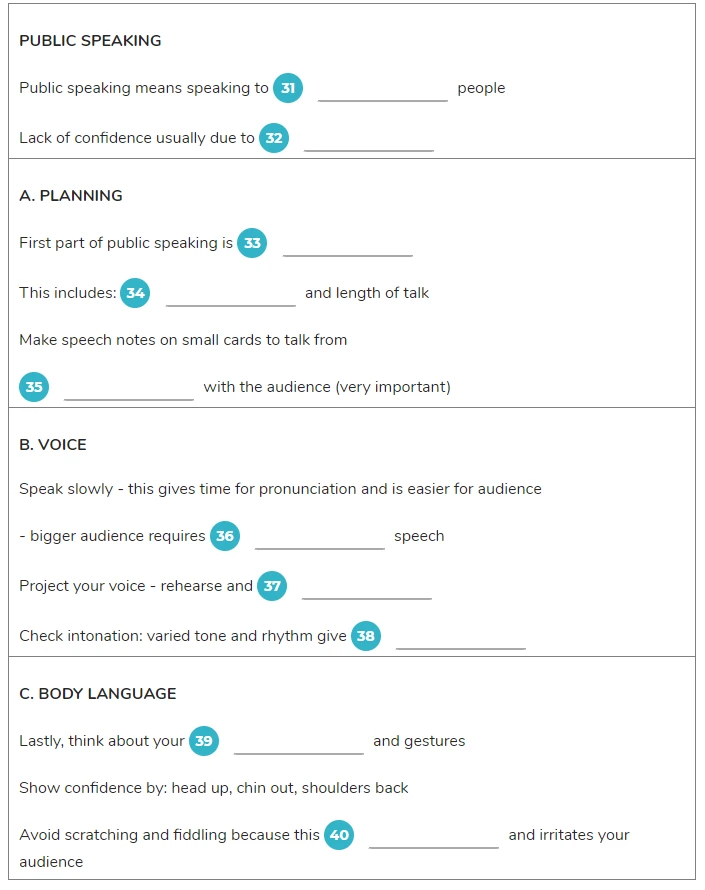
Task: Click the question 40 number badge
Action: (339, 835)
